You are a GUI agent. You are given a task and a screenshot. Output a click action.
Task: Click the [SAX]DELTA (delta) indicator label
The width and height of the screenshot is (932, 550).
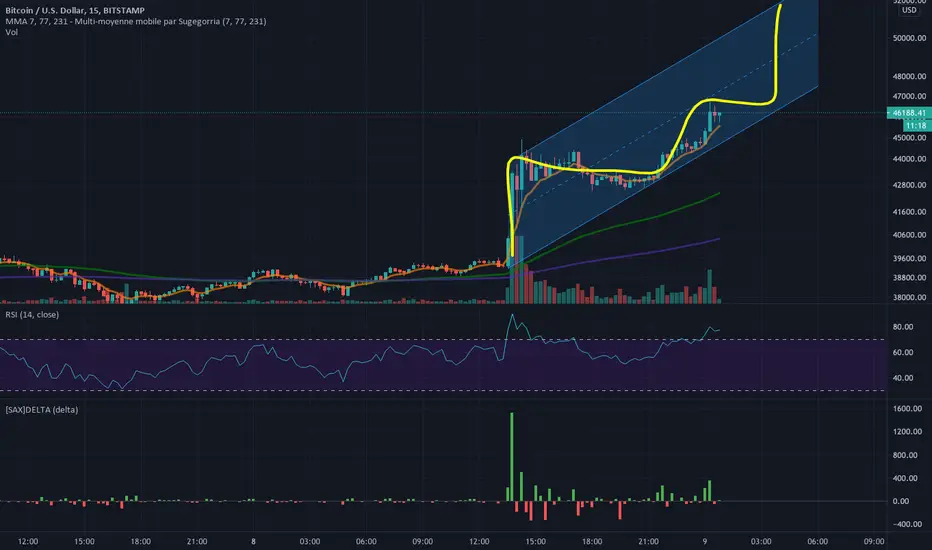(42, 410)
